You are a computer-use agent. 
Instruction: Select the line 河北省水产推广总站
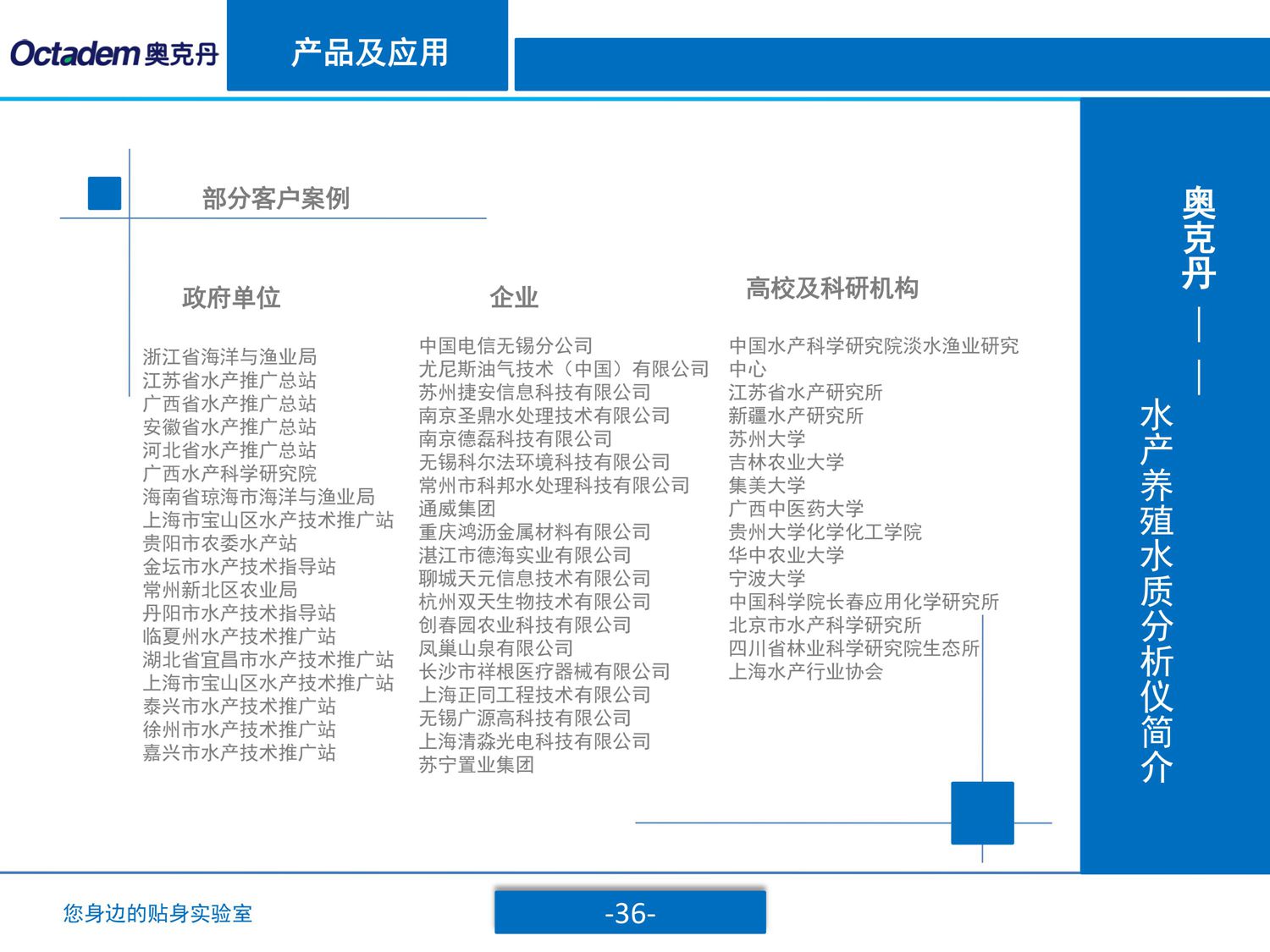click(x=229, y=450)
